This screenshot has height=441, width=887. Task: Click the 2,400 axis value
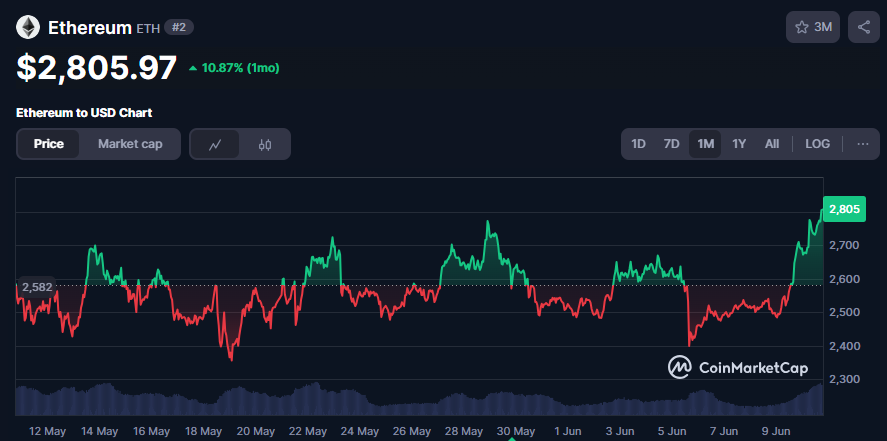844,346
